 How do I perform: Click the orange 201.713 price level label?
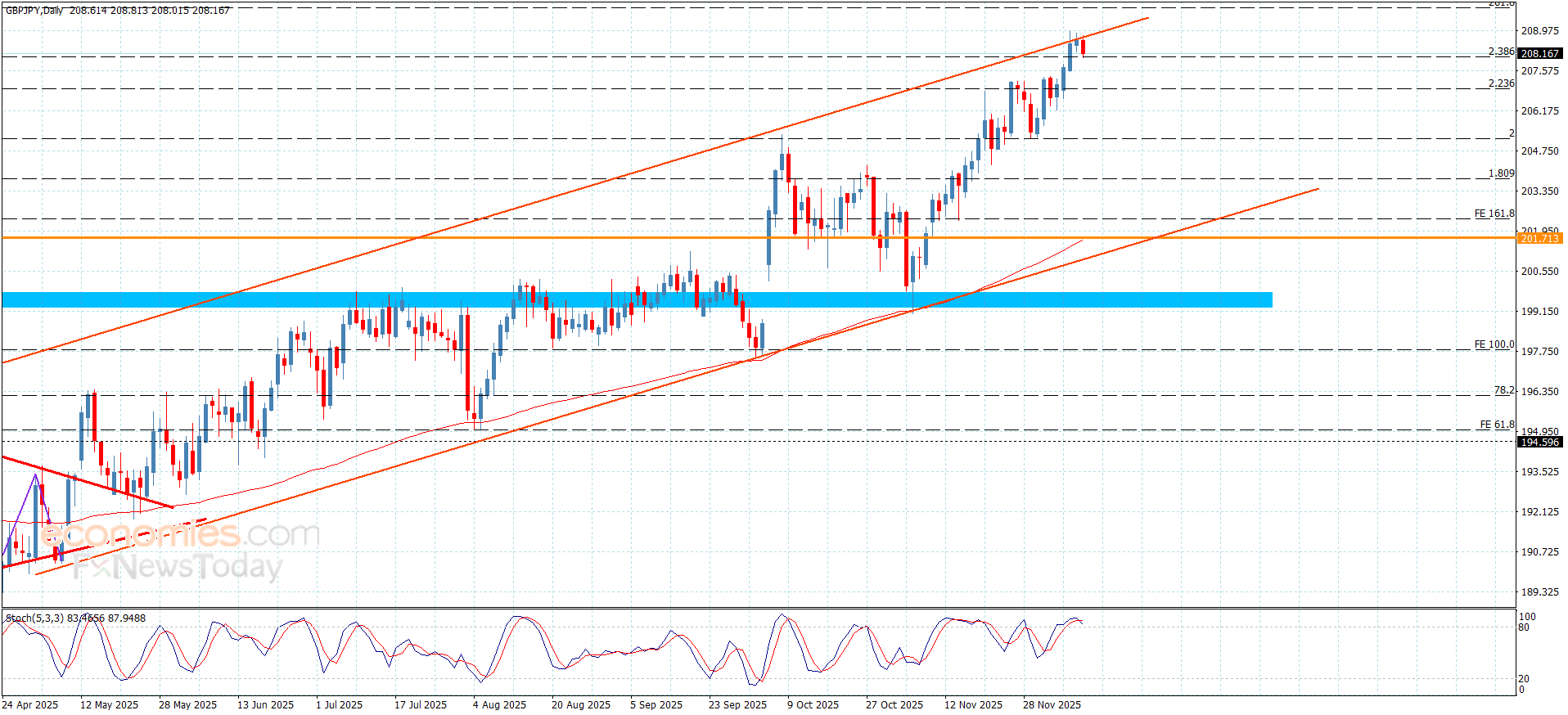click(x=1539, y=239)
